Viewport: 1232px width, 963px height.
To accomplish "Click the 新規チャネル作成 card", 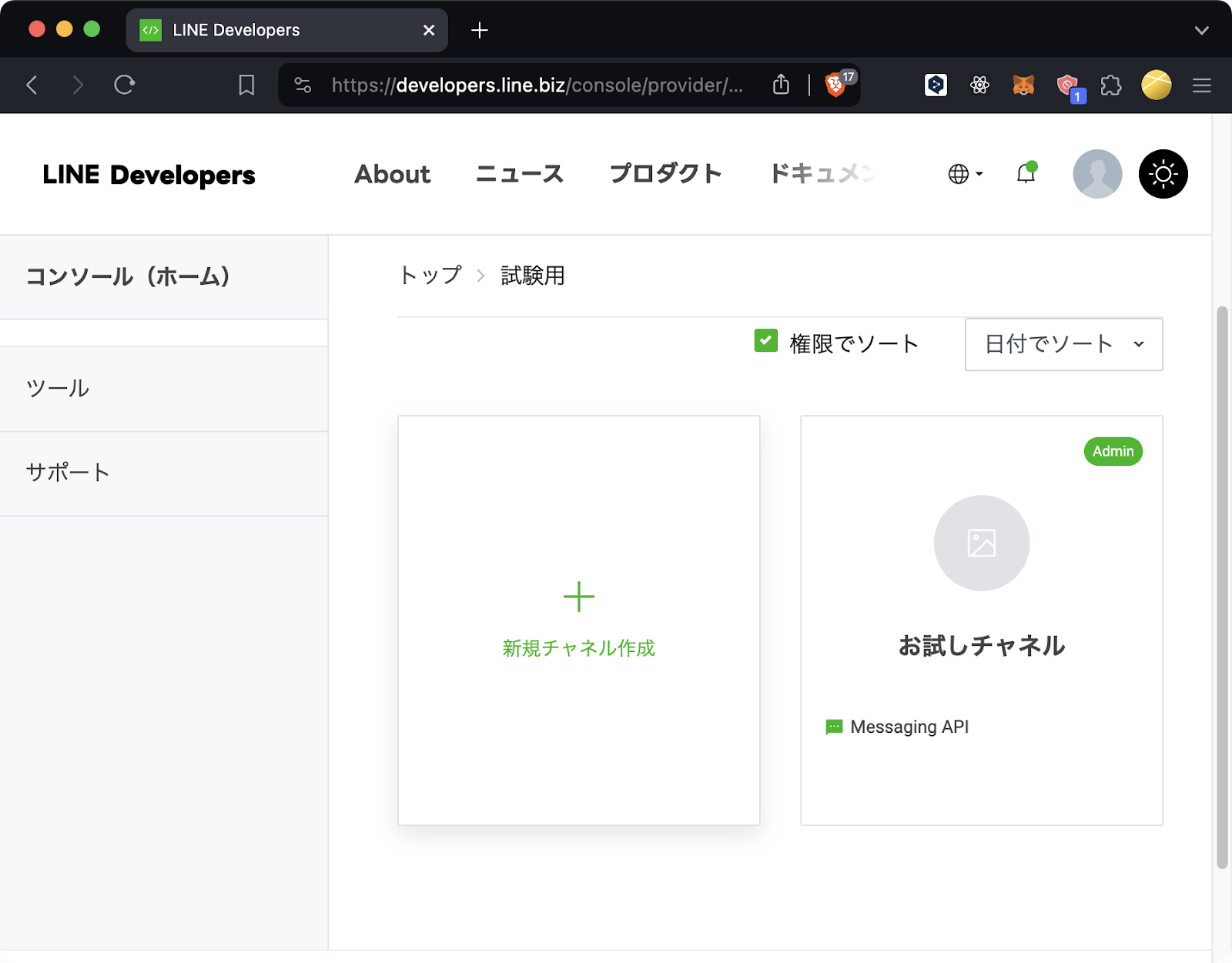I will [579, 620].
